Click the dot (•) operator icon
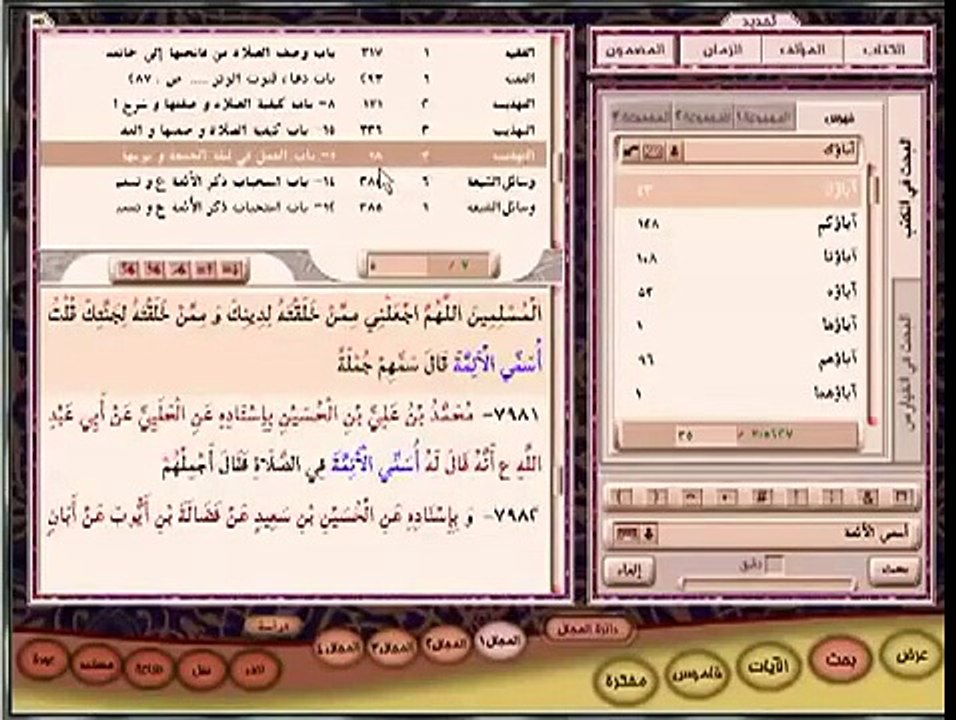The image size is (956, 720). point(727,497)
